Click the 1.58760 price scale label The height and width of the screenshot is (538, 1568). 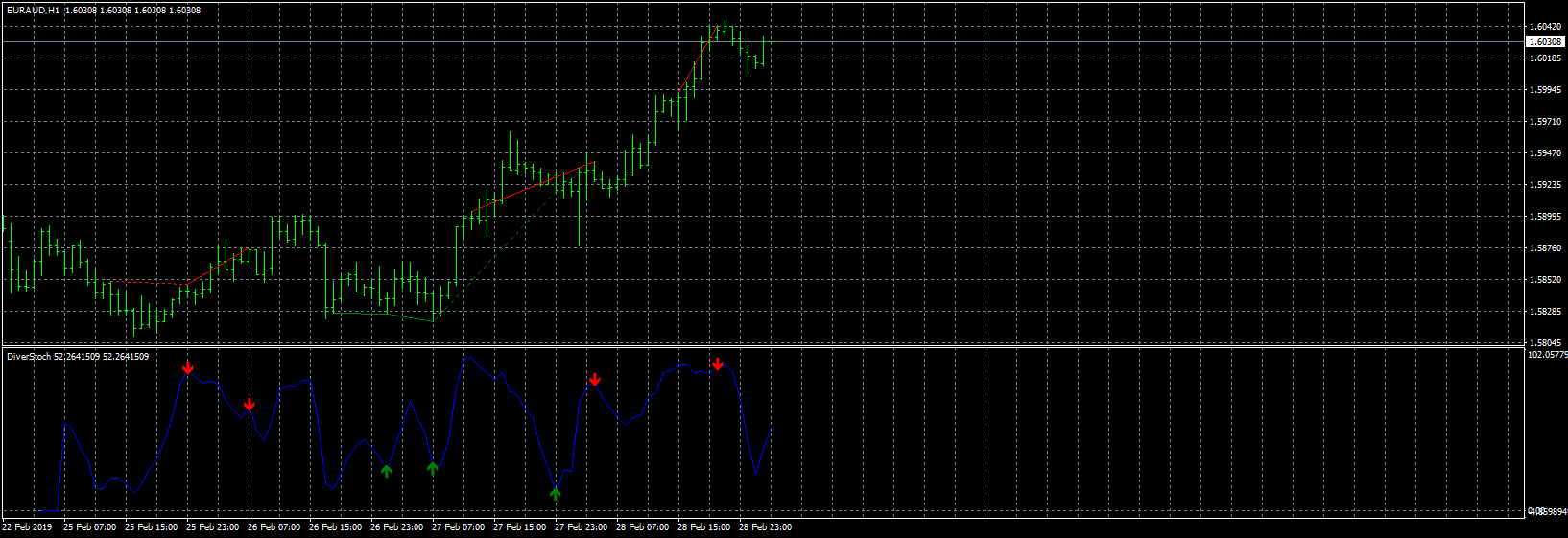click(x=1545, y=248)
